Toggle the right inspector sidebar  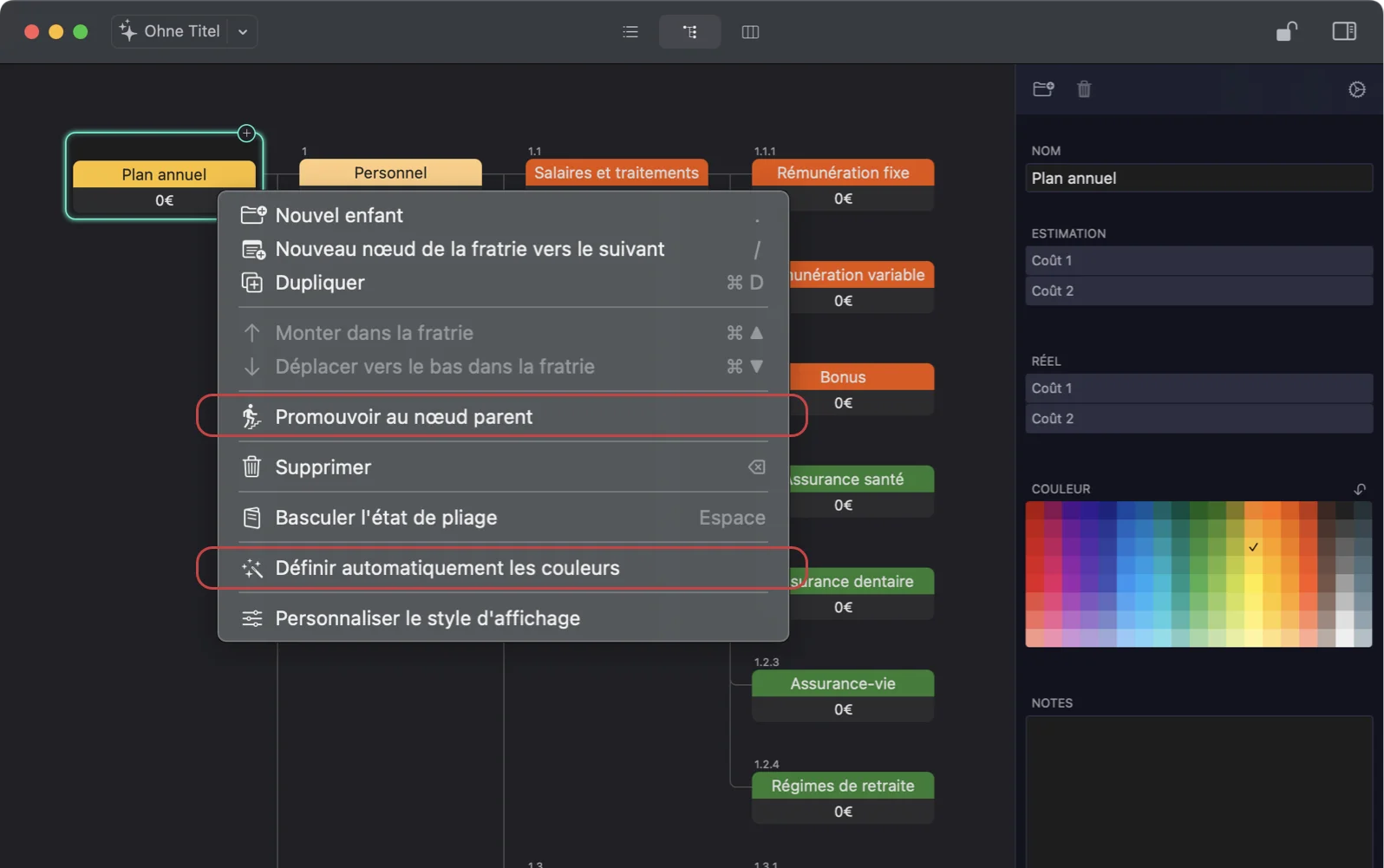(1343, 32)
